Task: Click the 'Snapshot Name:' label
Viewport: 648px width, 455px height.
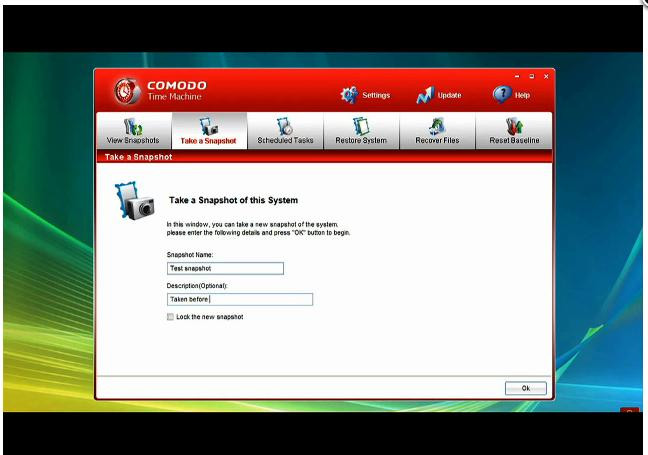Action: (190, 255)
